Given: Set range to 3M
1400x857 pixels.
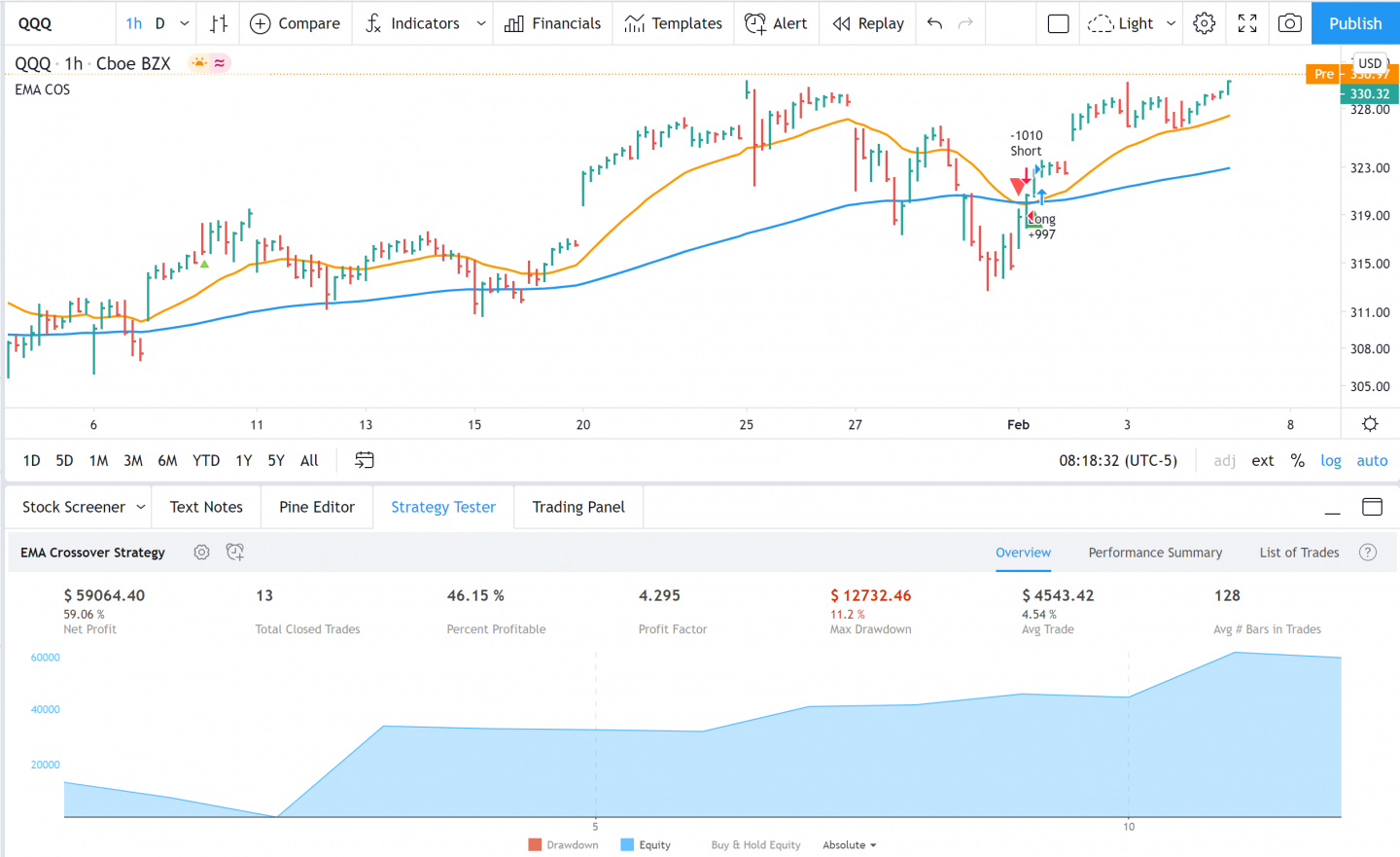Looking at the screenshot, I should 133,460.
